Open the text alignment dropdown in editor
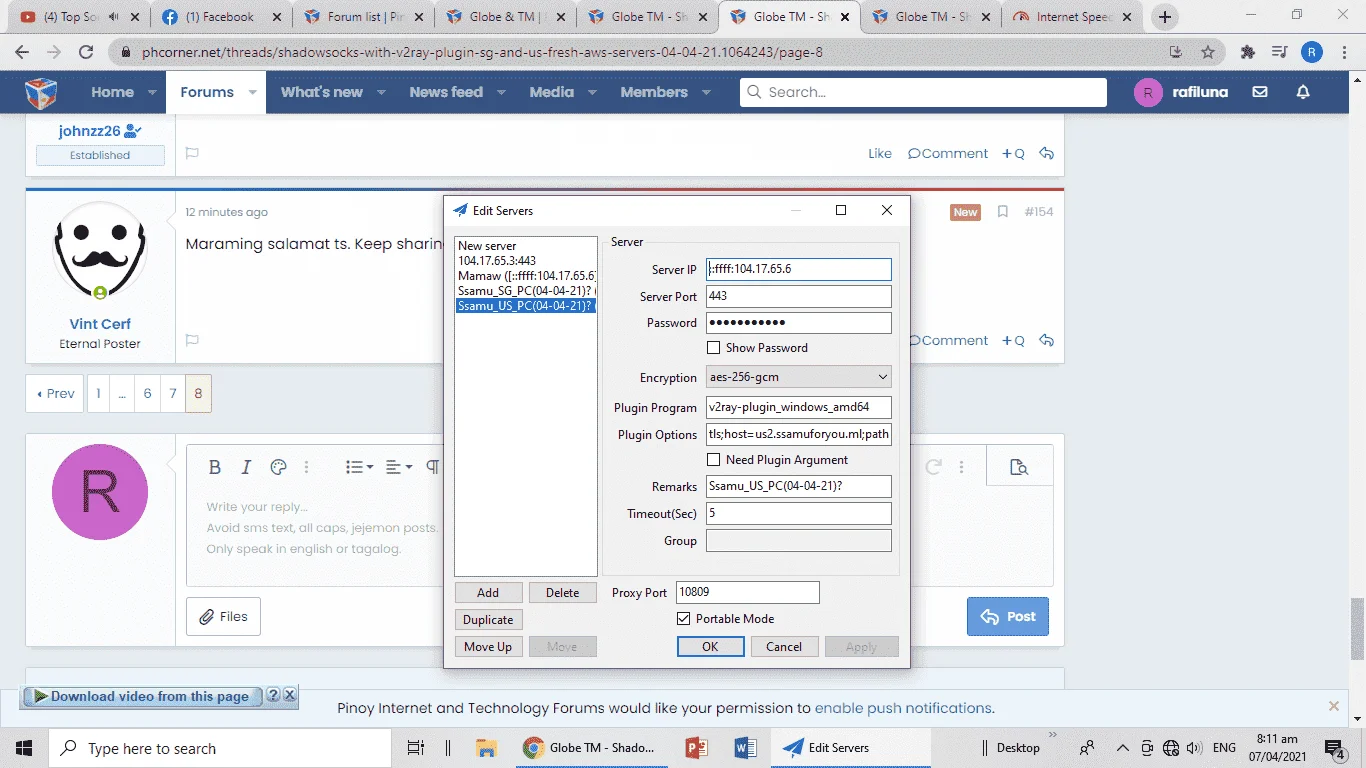Viewport: 1366px width, 768px height. [x=398, y=467]
